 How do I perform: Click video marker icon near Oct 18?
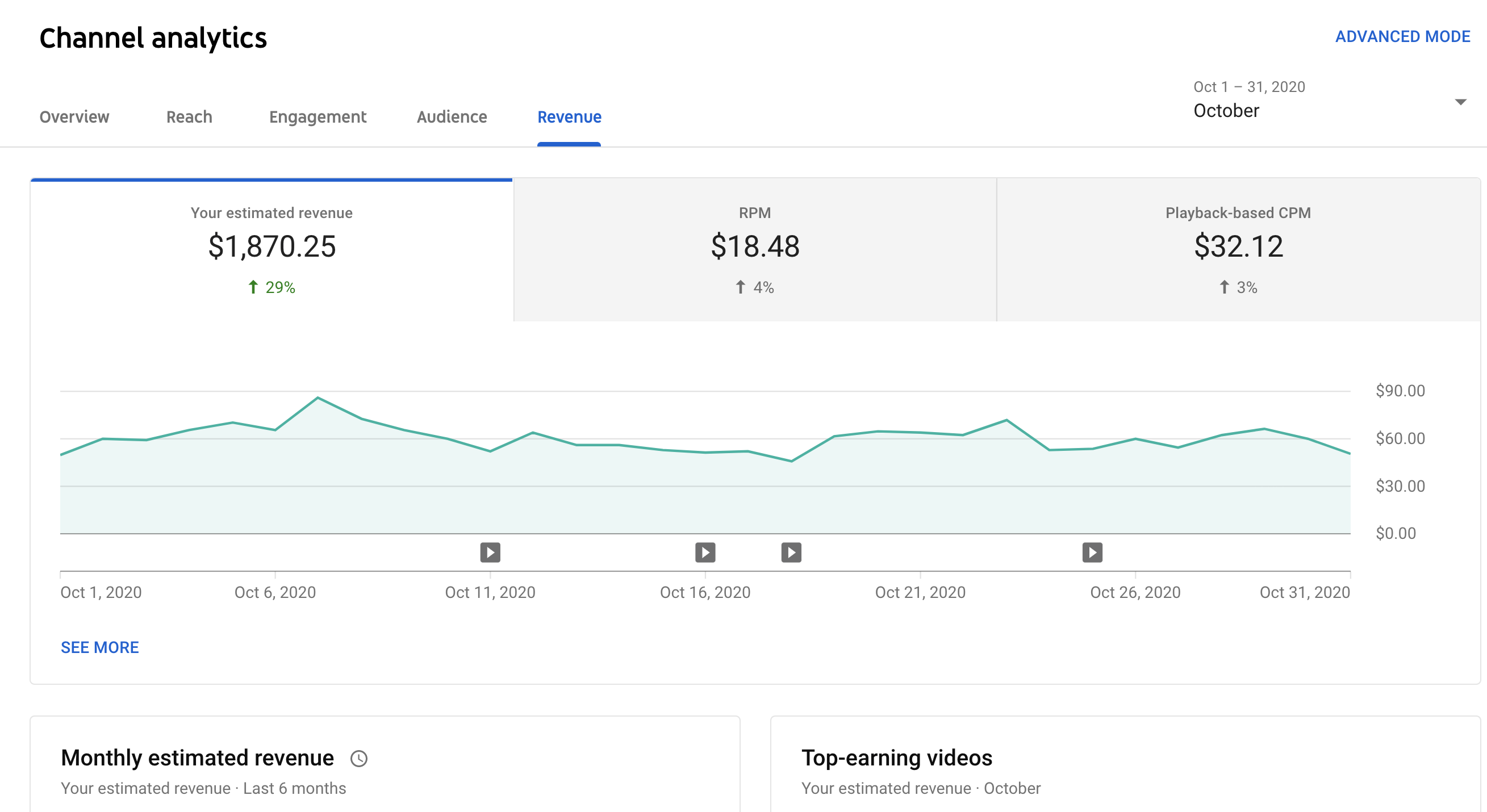click(x=791, y=553)
